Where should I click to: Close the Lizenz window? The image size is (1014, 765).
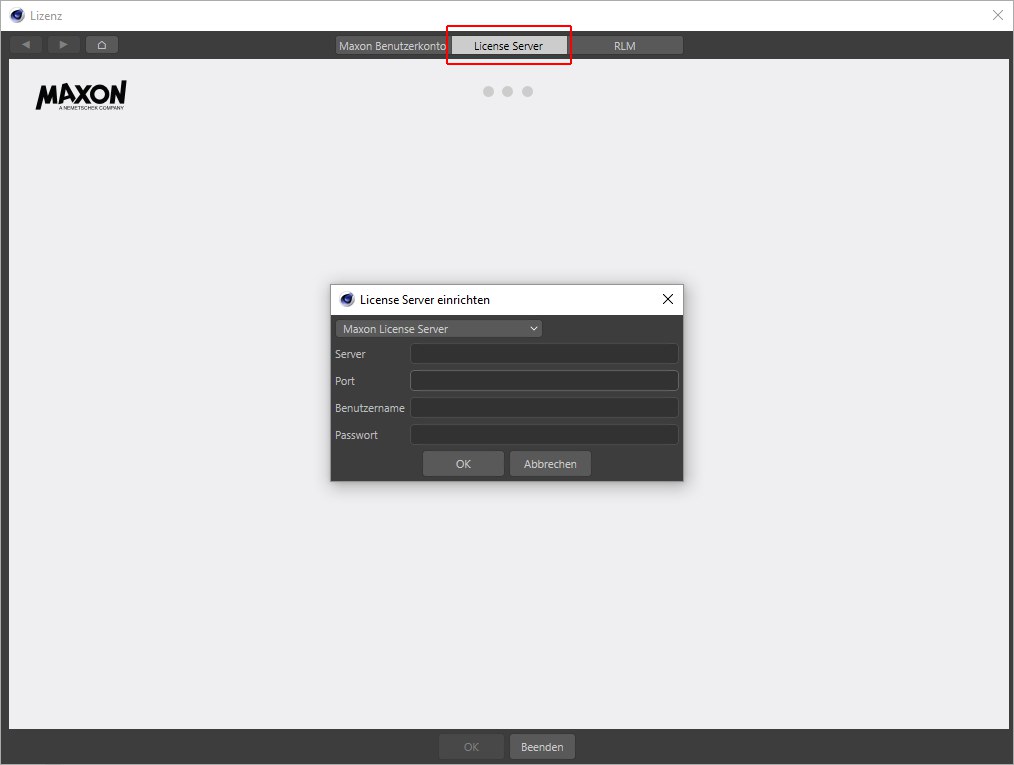point(997,15)
